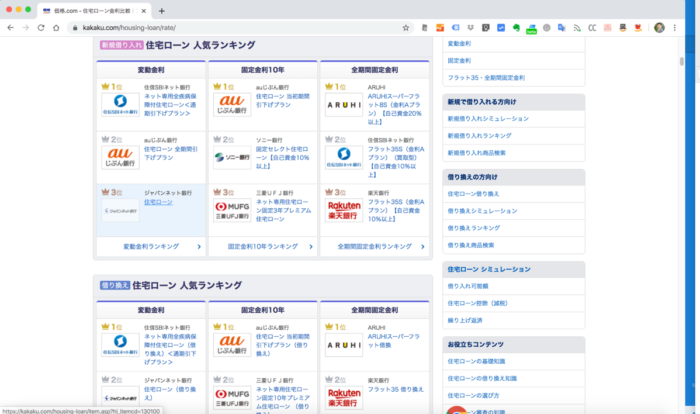Viewport: 700px width, 414px height.
Task: Open 新規借り入れシミュレーション in sidebar
Action: click(488, 119)
